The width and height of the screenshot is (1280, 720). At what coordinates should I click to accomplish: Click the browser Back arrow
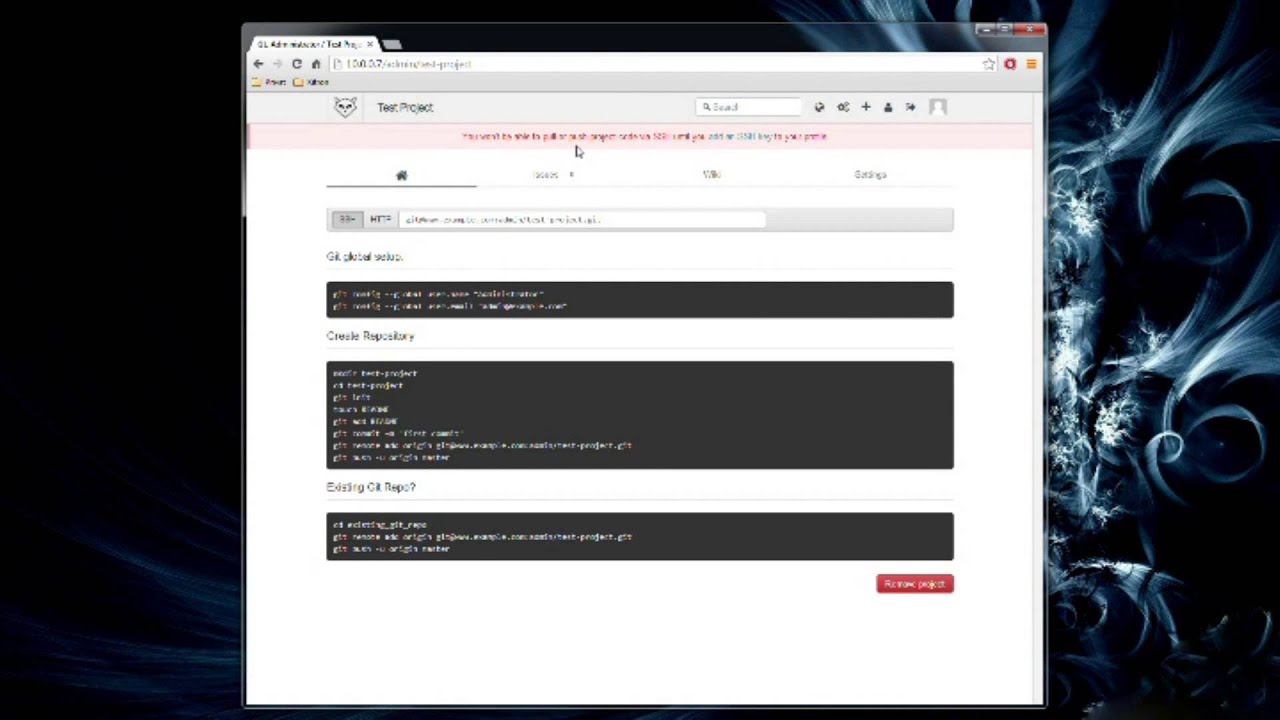(258, 64)
